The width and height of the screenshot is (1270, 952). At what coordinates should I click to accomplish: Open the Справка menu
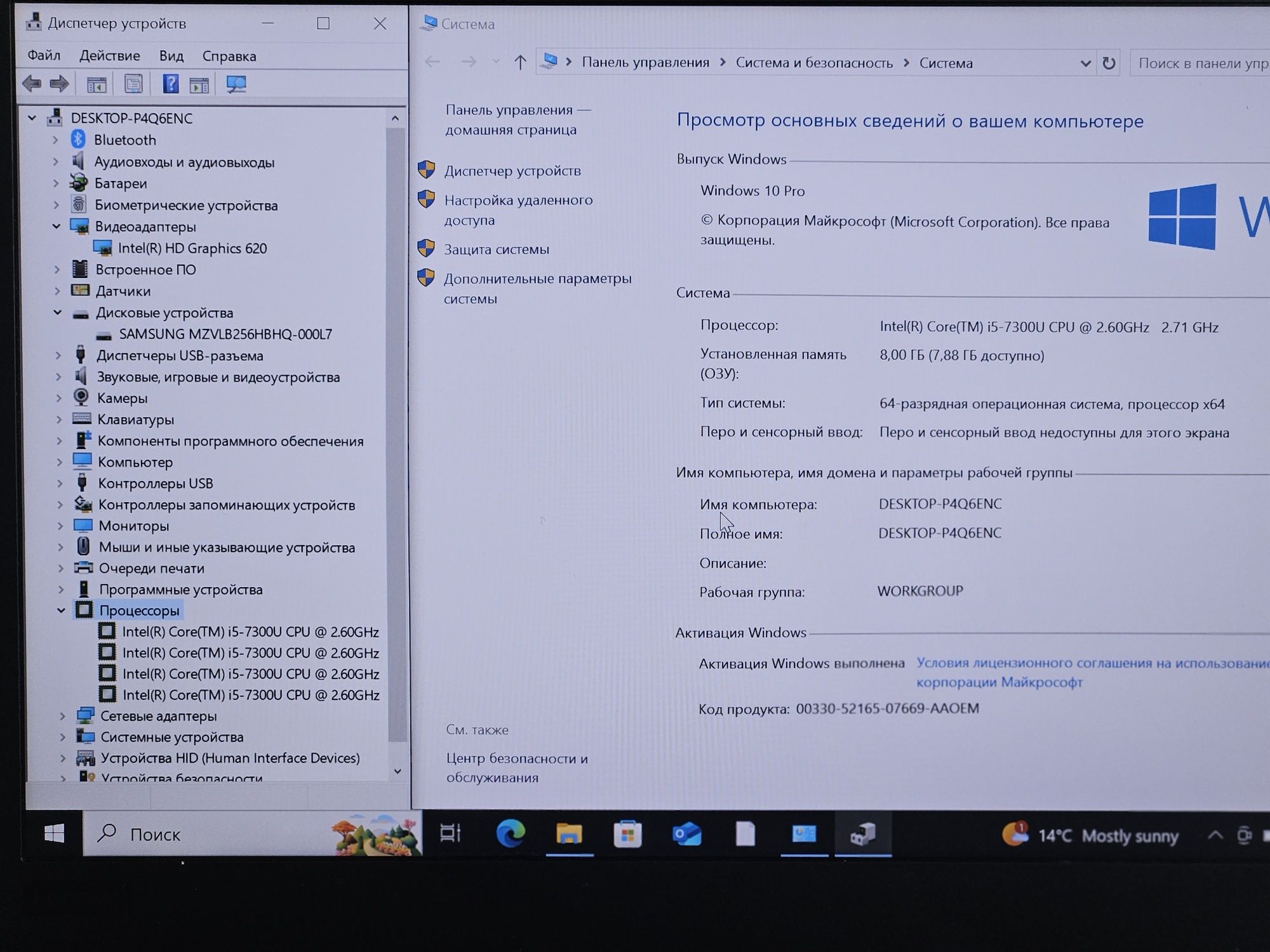pyautogui.click(x=229, y=56)
